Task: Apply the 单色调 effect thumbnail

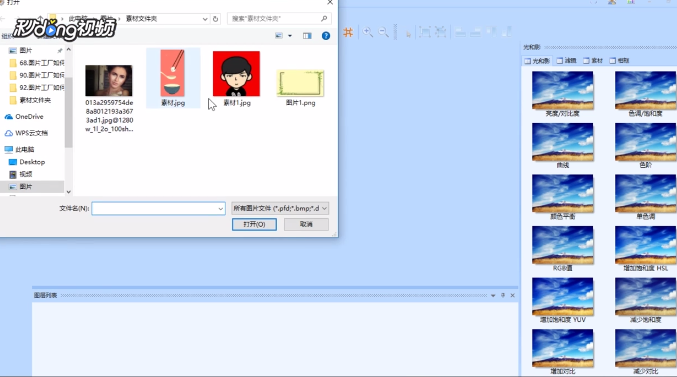Action: pyautogui.click(x=645, y=193)
